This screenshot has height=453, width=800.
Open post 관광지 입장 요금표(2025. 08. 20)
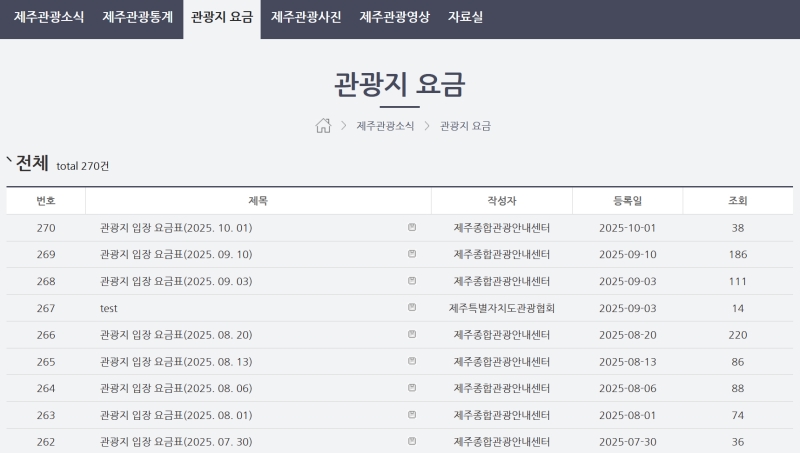pos(176,335)
